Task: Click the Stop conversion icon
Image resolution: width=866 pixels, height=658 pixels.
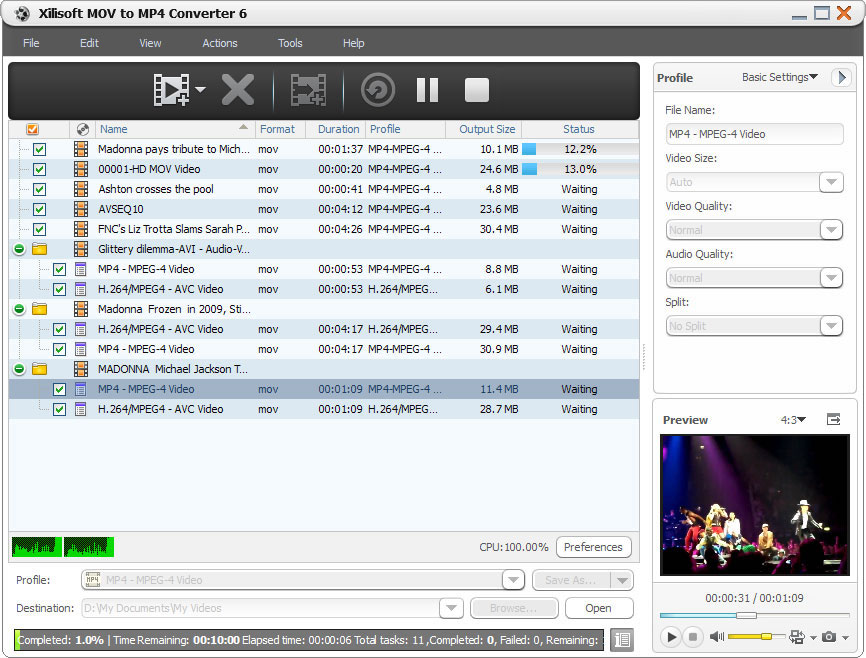Action: coord(477,90)
